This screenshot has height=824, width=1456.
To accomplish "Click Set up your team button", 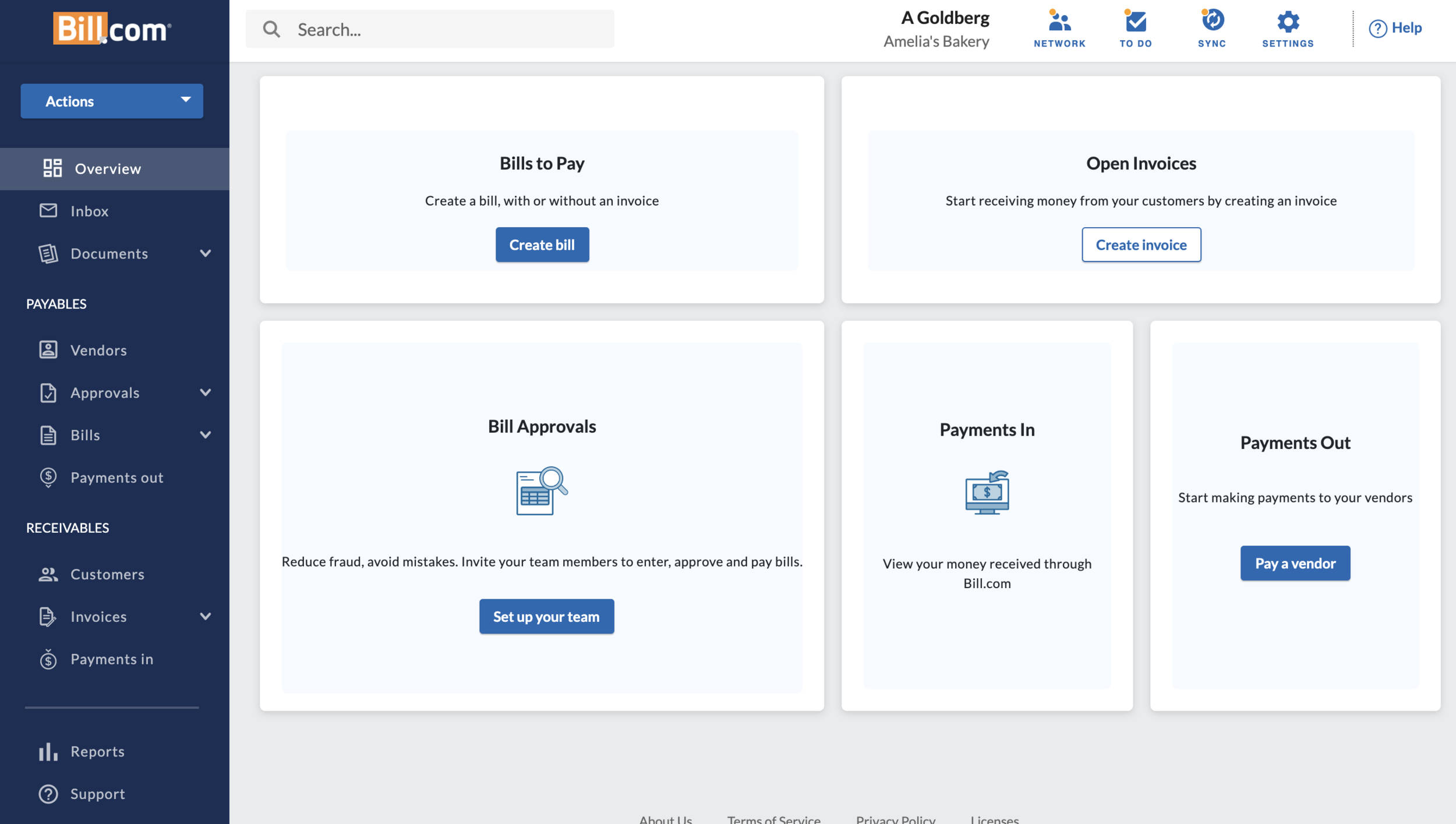I will [546, 616].
